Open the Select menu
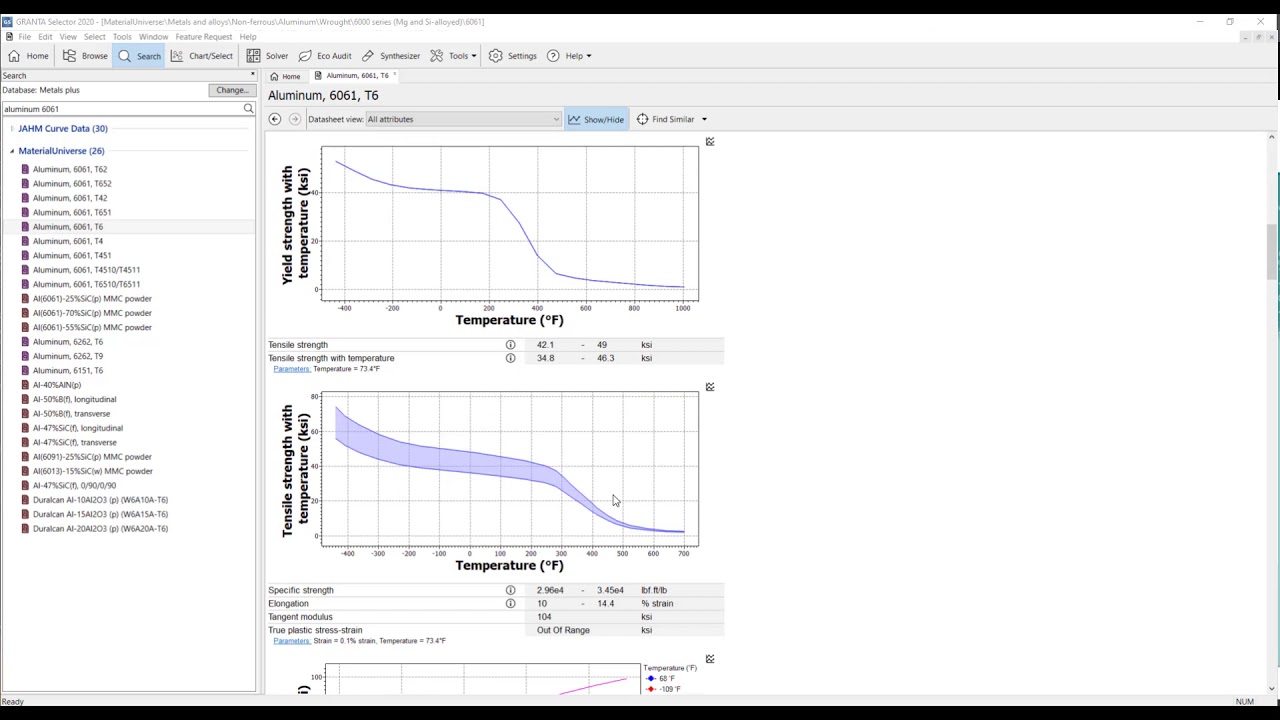The image size is (1280, 720). (x=94, y=37)
